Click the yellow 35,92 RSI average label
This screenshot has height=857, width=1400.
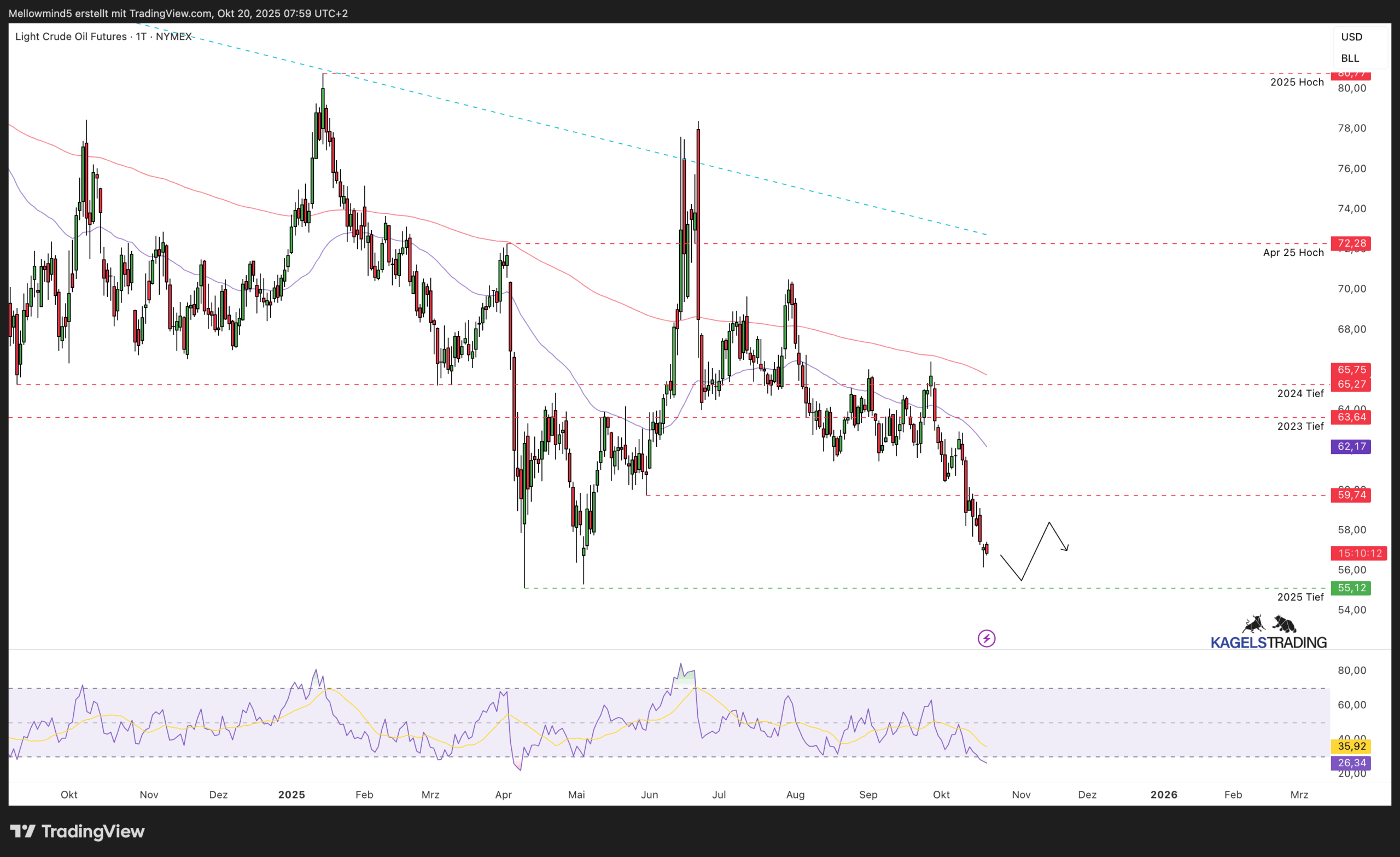1351,746
